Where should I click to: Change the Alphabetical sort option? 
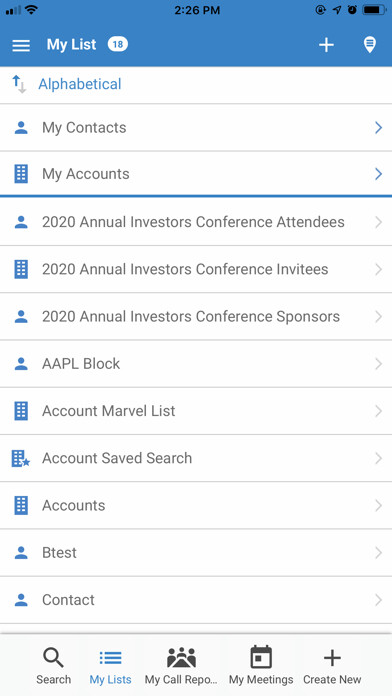[79, 84]
